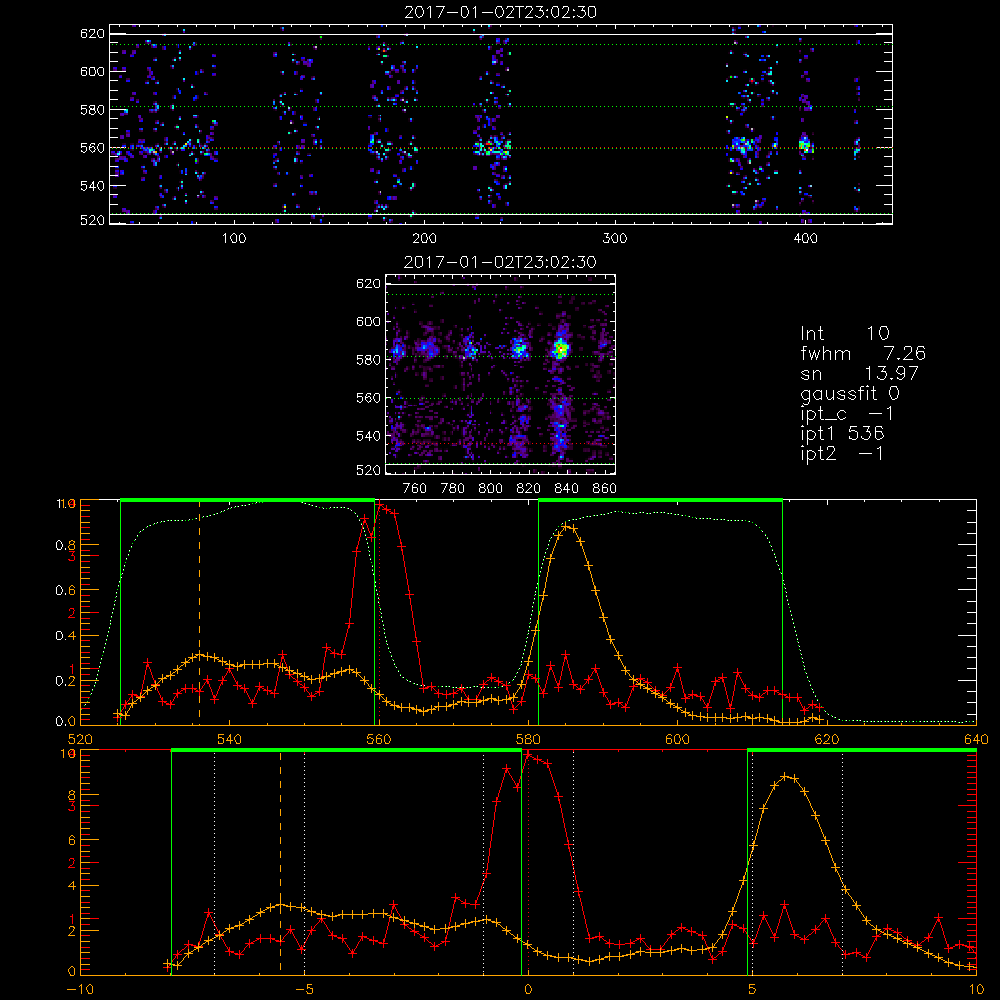Click y-axis label 560 of the top spectrogram
The height and width of the screenshot is (1000, 1000).
click(92, 148)
